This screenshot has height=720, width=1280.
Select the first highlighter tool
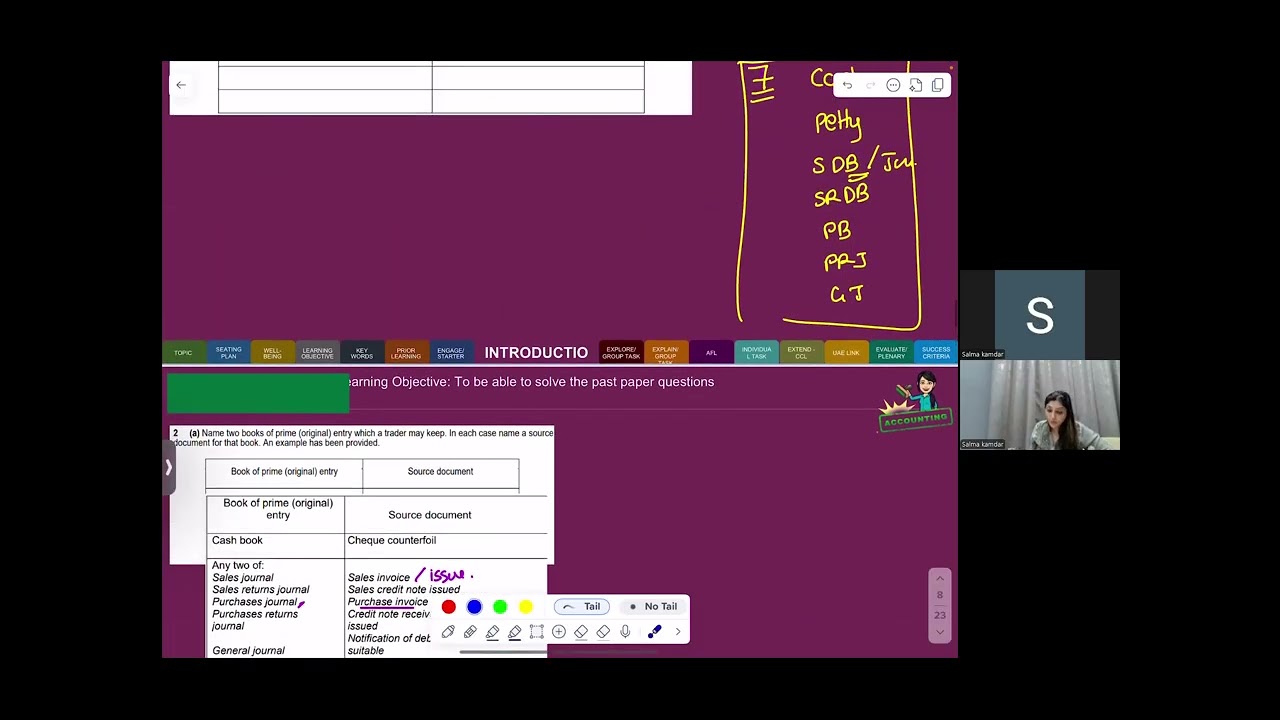[x=492, y=632]
